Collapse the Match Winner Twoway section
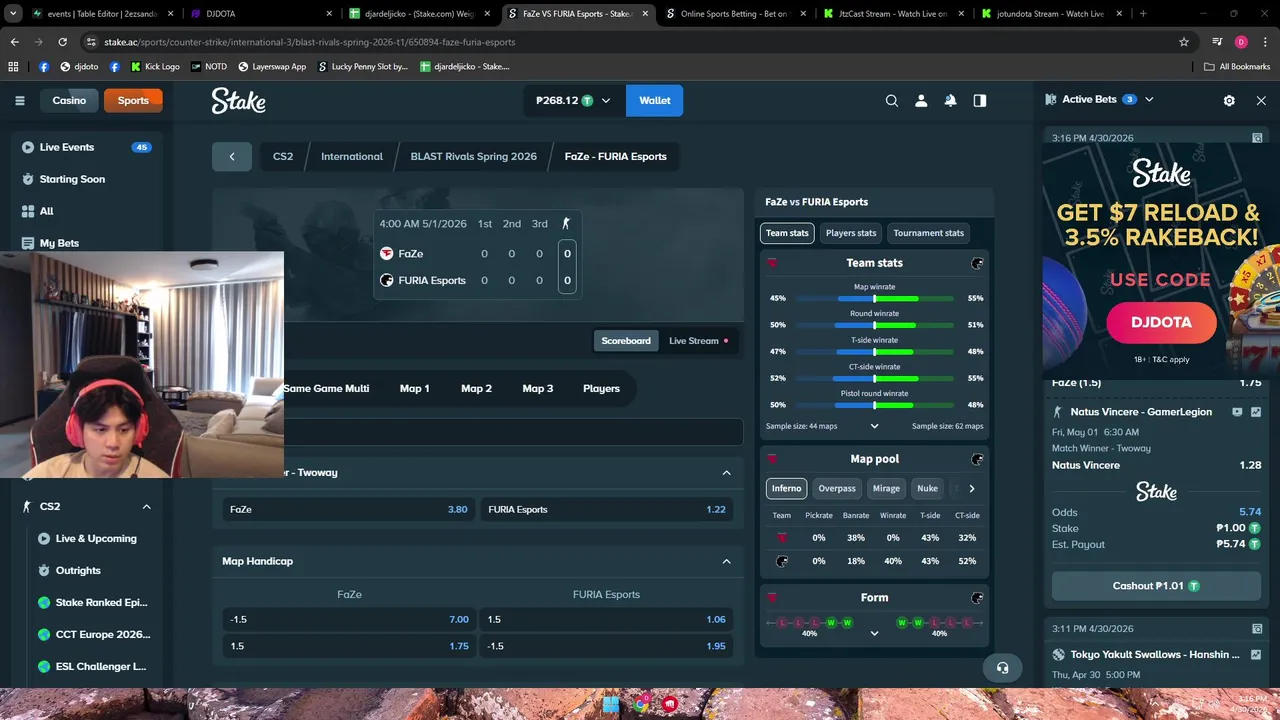 [x=727, y=472]
